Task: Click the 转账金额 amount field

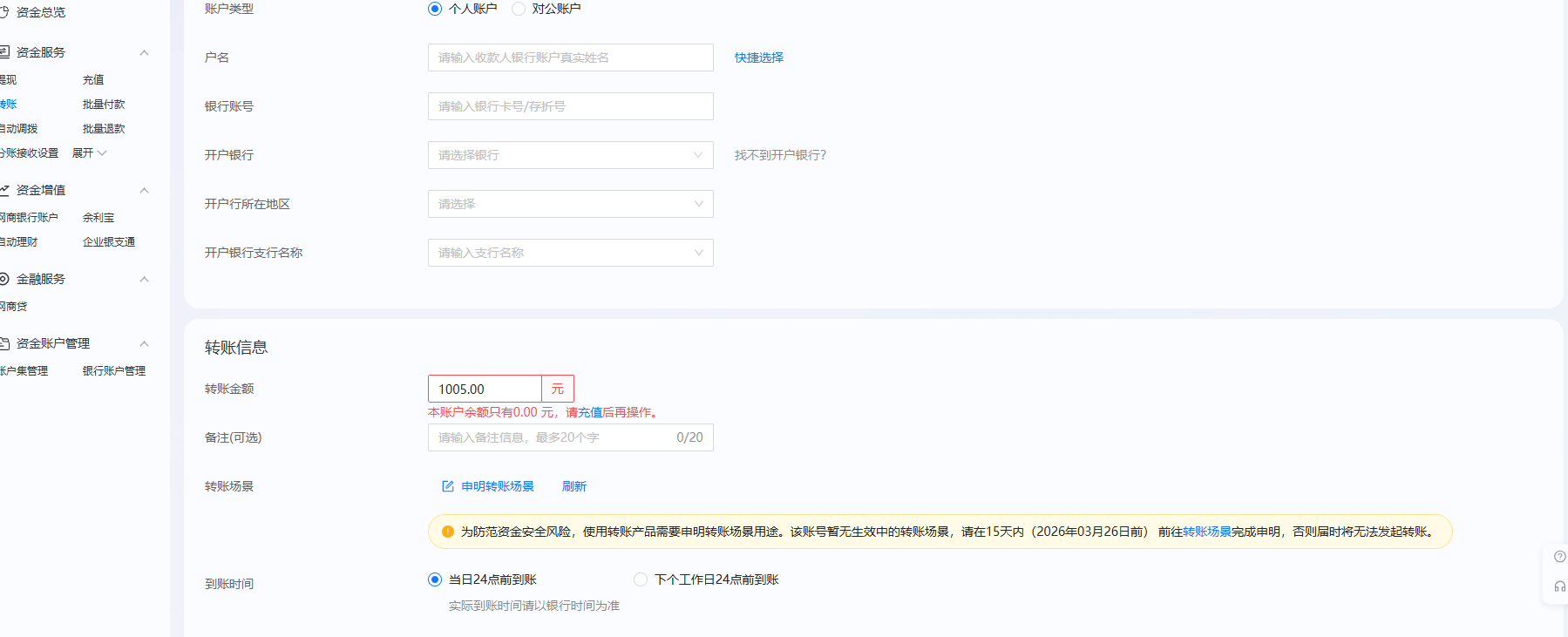Action: tap(485, 389)
